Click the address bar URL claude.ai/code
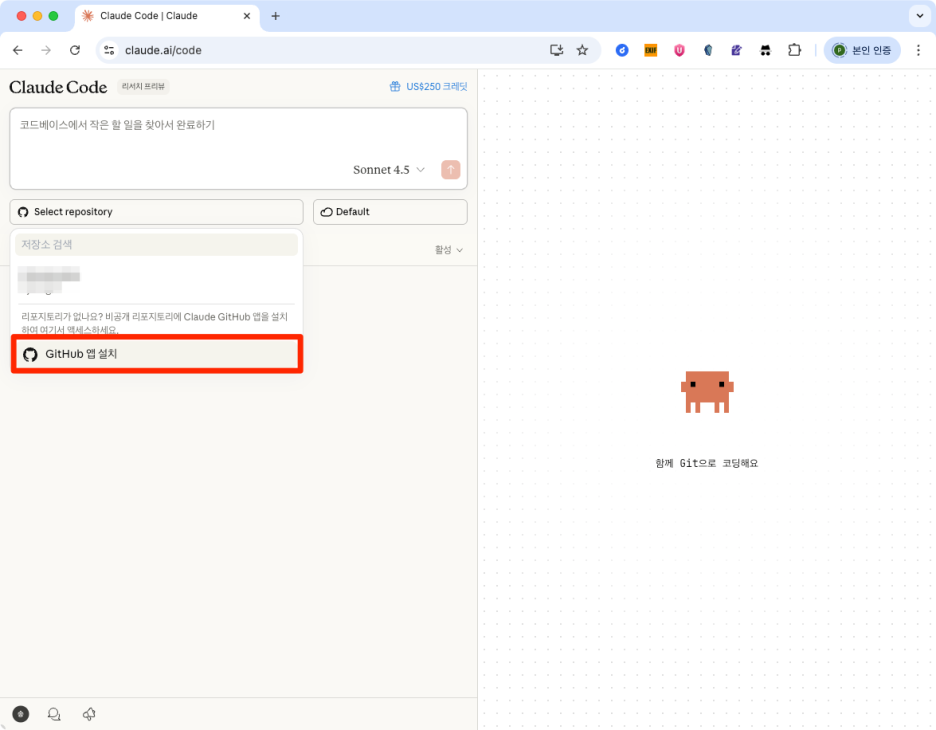The height and width of the screenshot is (730, 936). (163, 50)
